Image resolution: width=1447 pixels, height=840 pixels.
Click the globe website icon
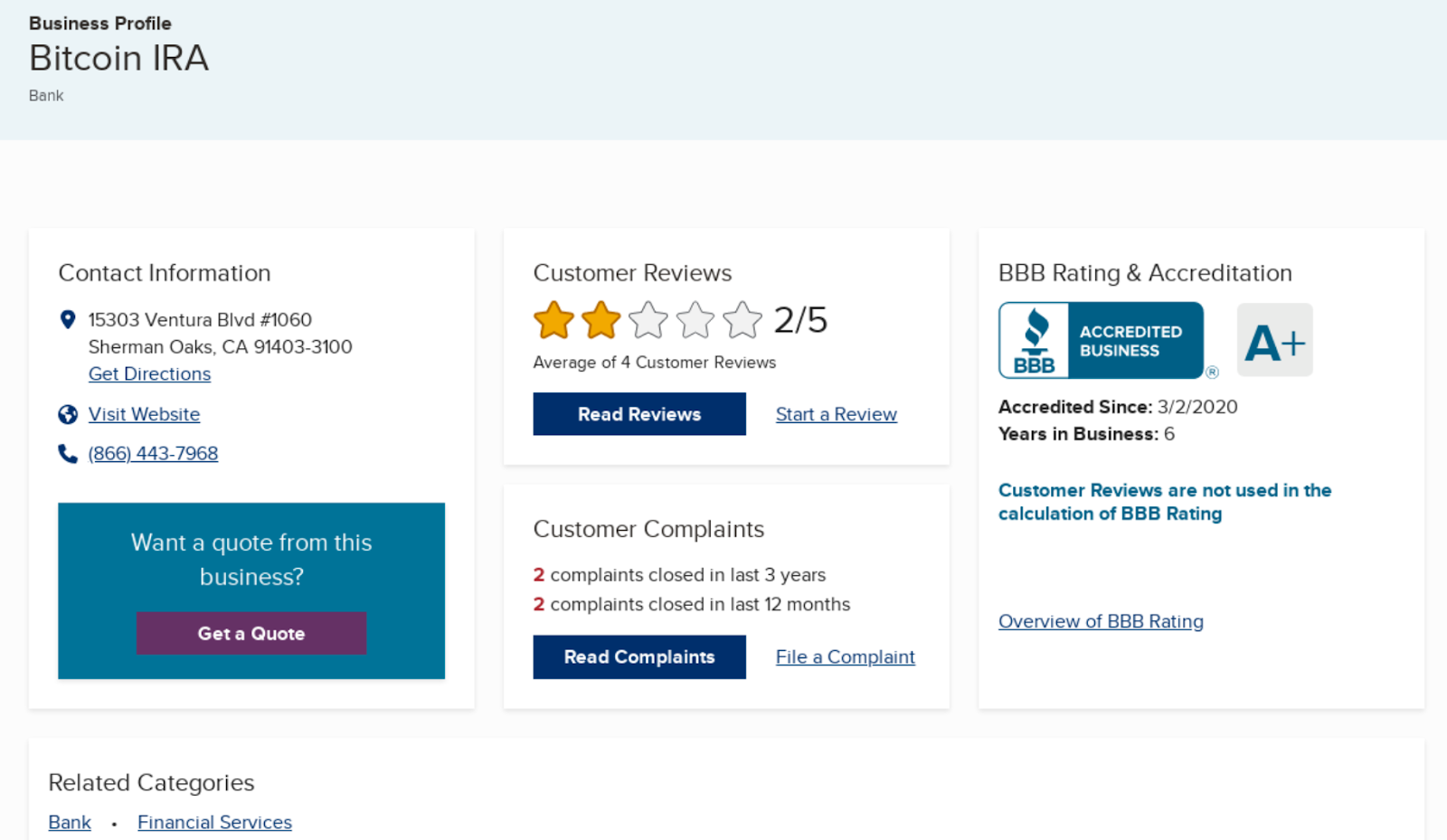(x=68, y=414)
